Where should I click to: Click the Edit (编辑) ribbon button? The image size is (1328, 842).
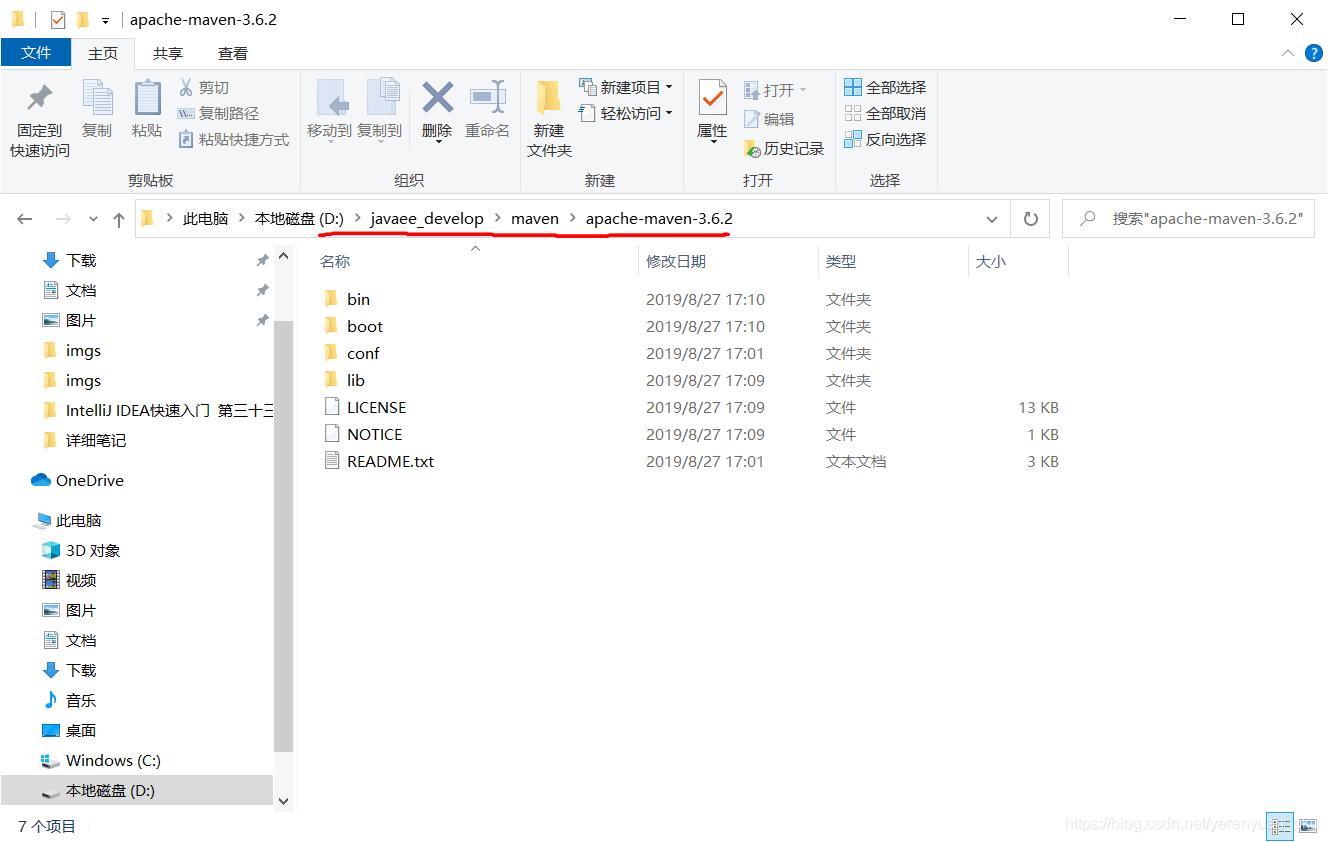coord(770,119)
